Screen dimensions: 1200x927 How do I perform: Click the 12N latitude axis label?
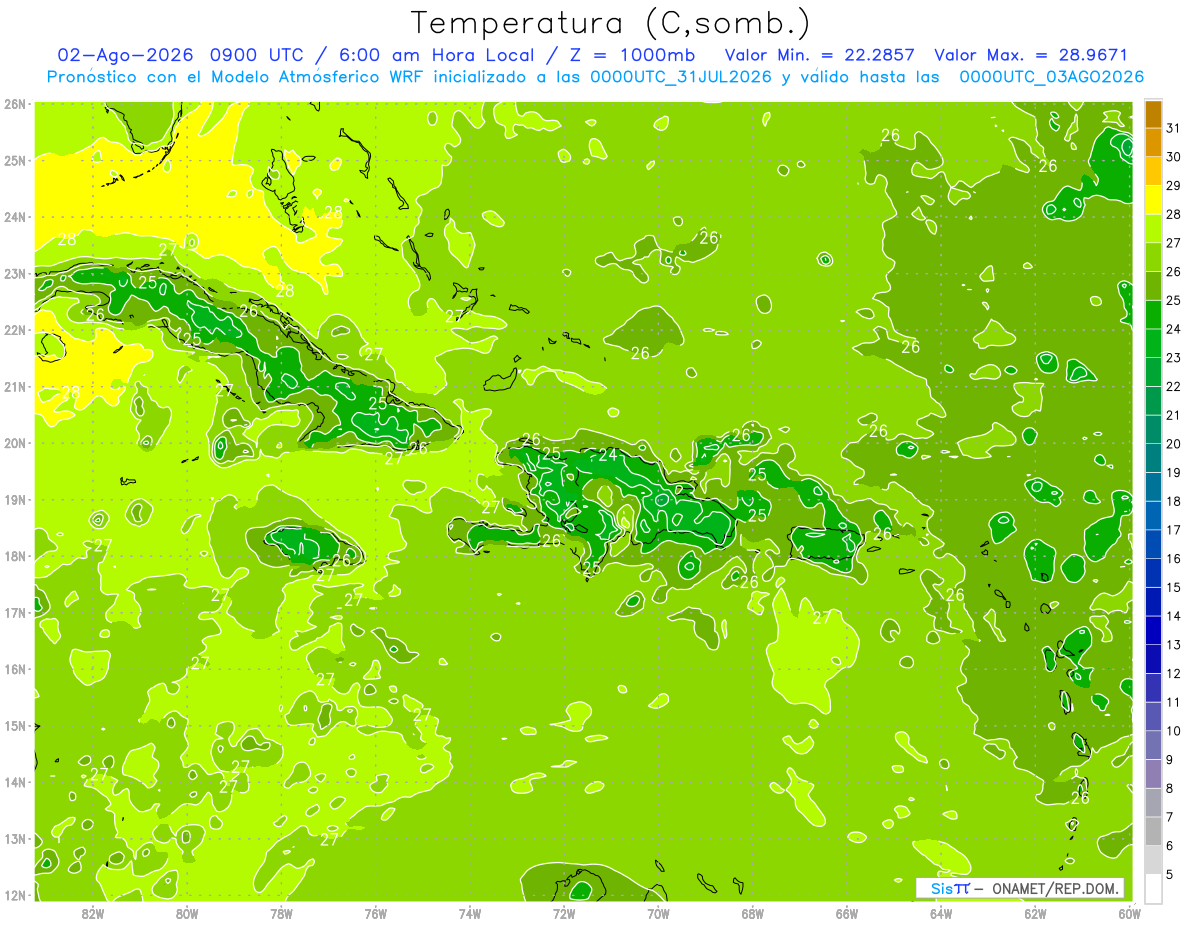coord(14,895)
